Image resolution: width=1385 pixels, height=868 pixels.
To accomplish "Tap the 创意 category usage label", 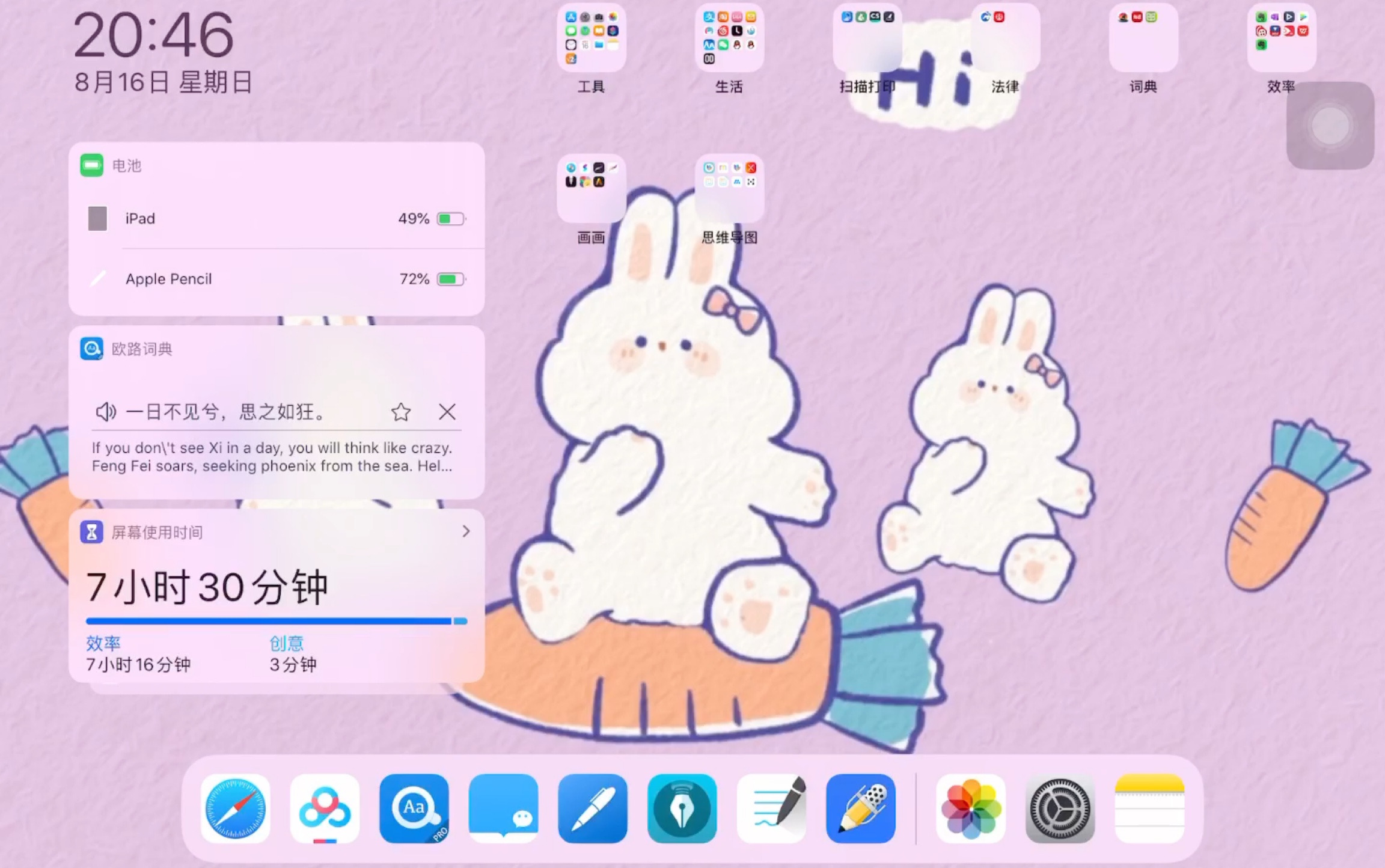I will pyautogui.click(x=287, y=643).
